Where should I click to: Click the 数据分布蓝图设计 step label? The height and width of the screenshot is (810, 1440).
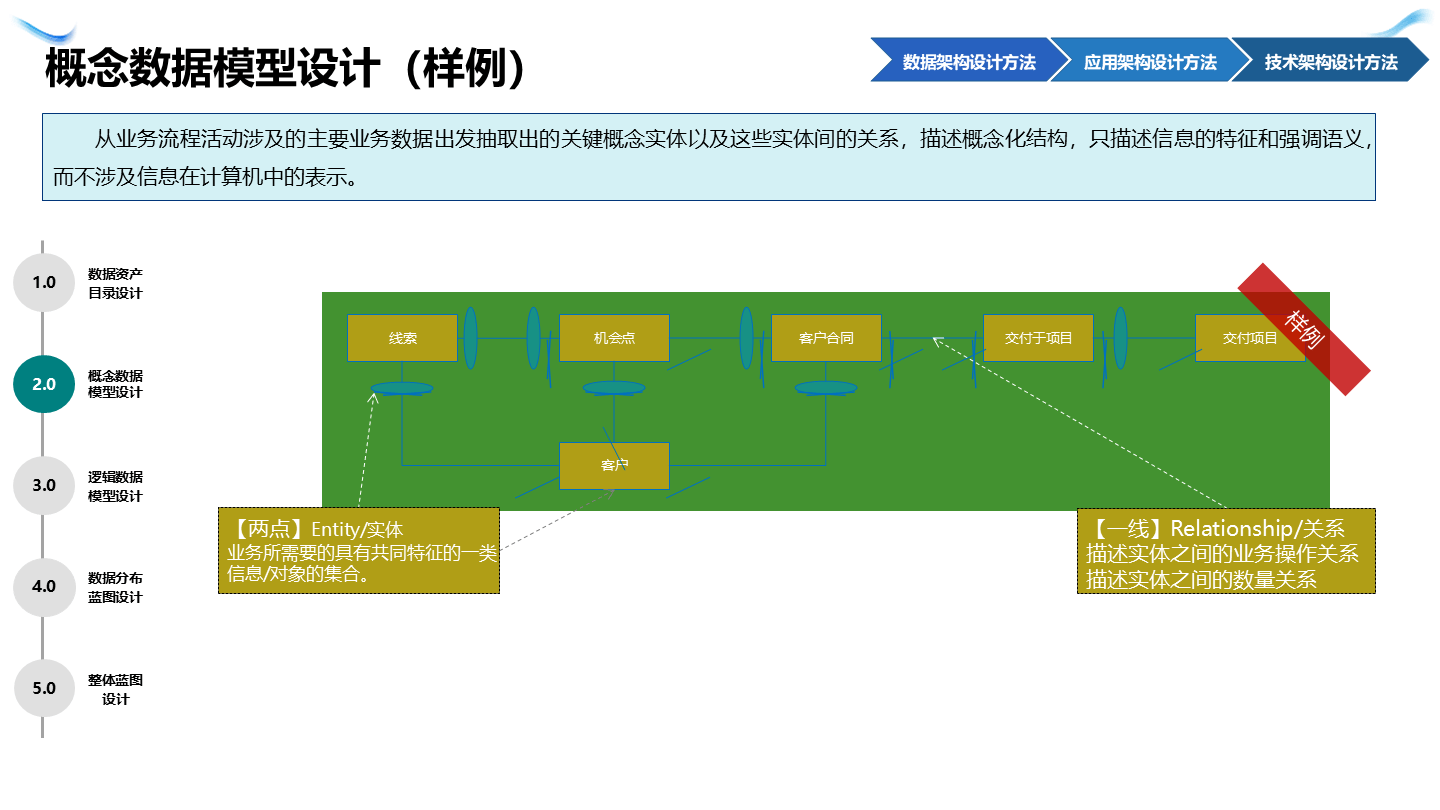[115, 587]
